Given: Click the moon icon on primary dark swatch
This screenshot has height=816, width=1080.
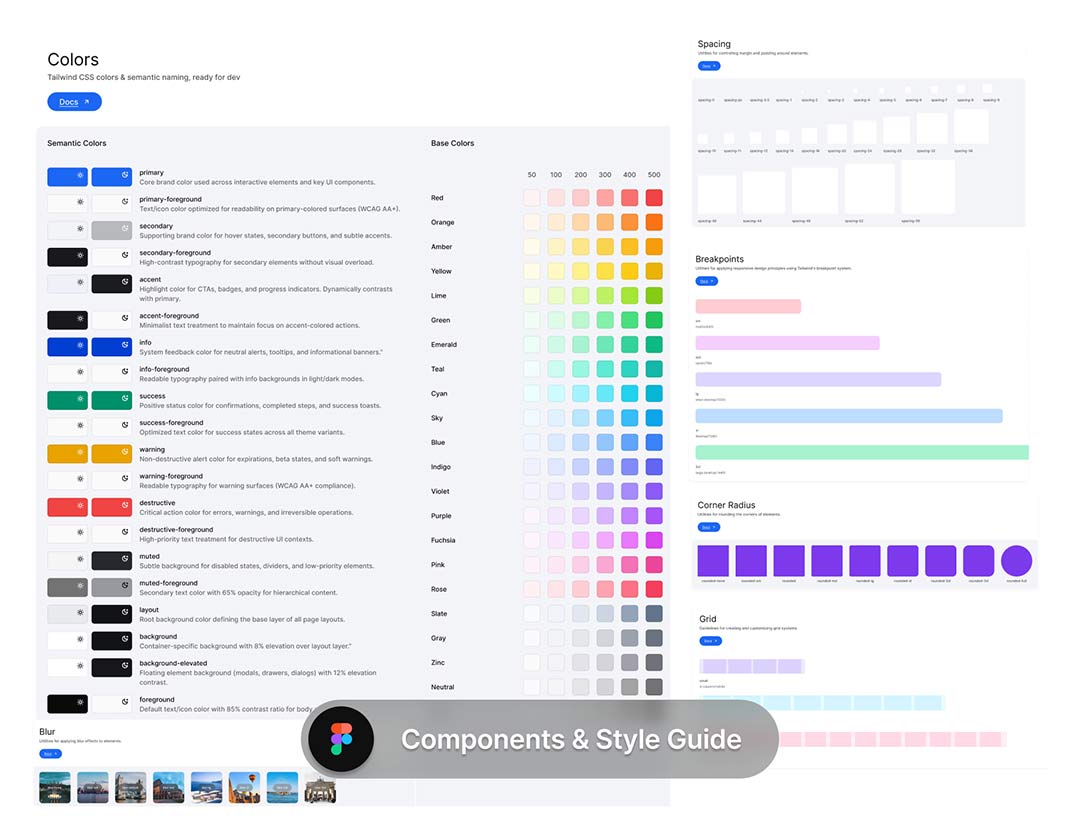Looking at the screenshot, I should [125, 177].
